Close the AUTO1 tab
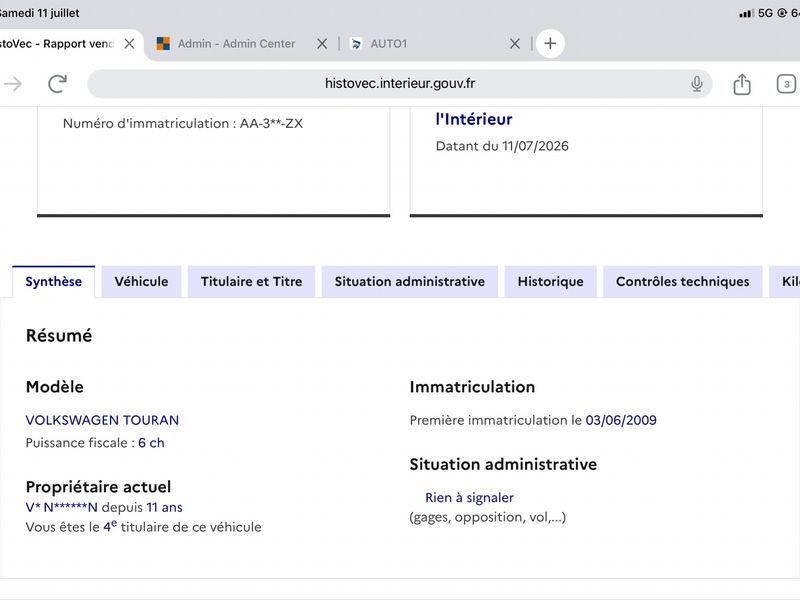This screenshot has width=800, height=600. [x=515, y=43]
